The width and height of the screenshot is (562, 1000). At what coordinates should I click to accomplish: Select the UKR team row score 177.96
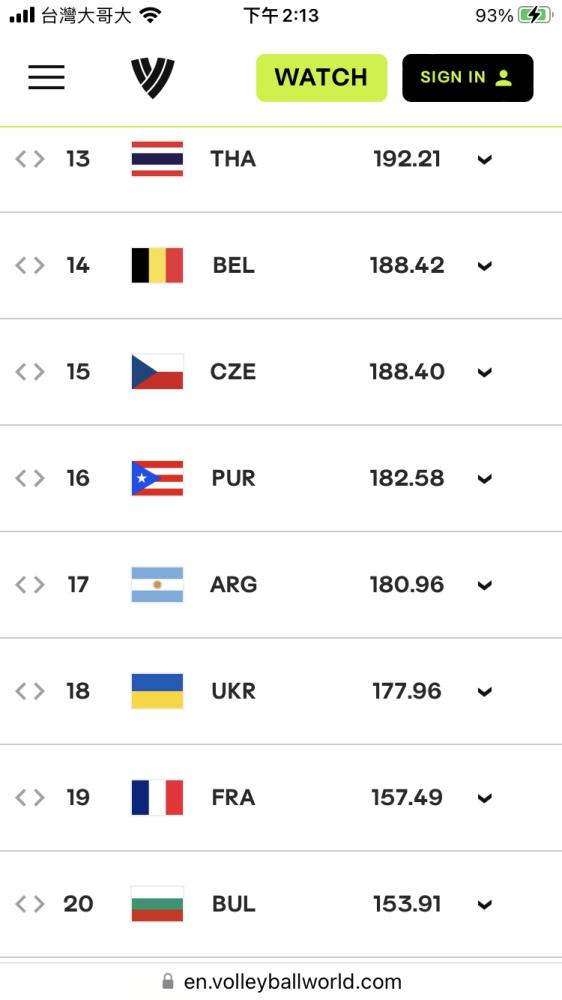407,691
